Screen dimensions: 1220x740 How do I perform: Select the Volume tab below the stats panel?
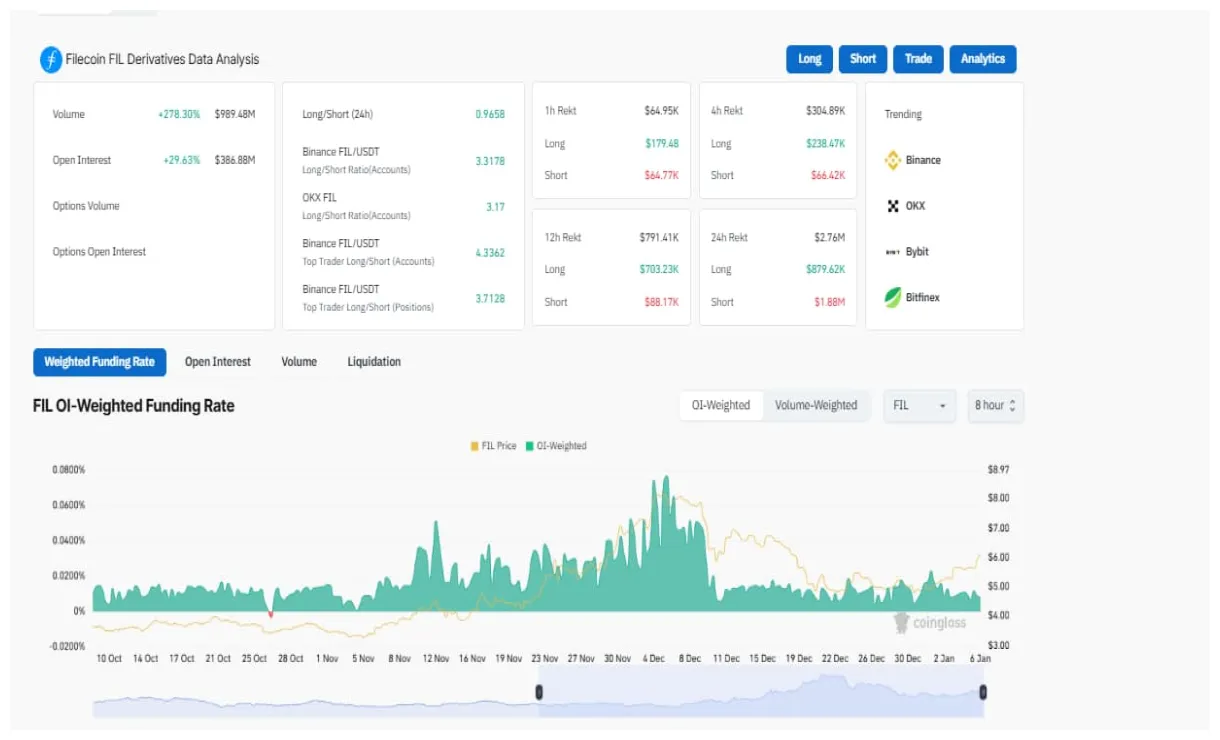[298, 362]
